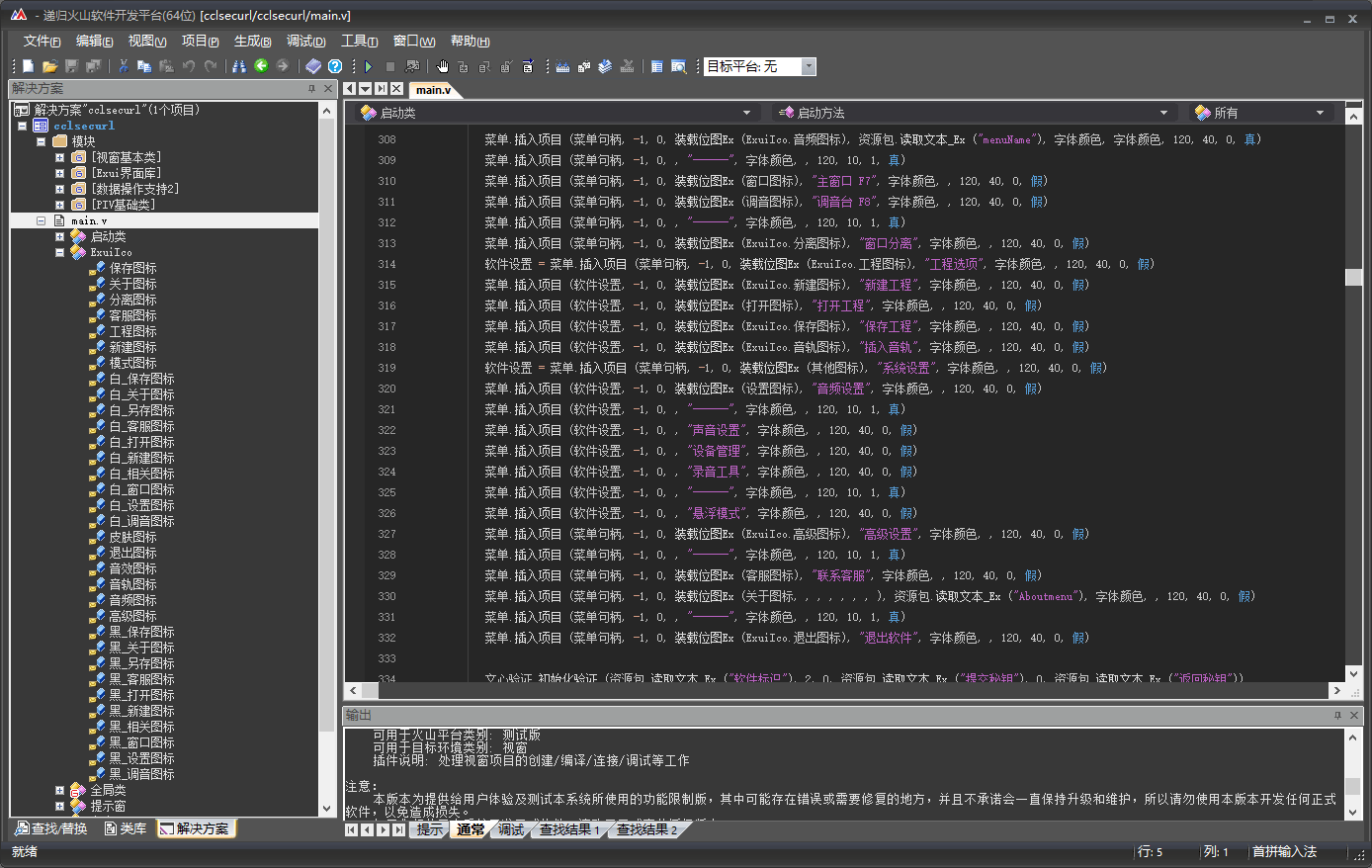
Task: Expand the [视窗基本类] module node
Action: pos(59,157)
